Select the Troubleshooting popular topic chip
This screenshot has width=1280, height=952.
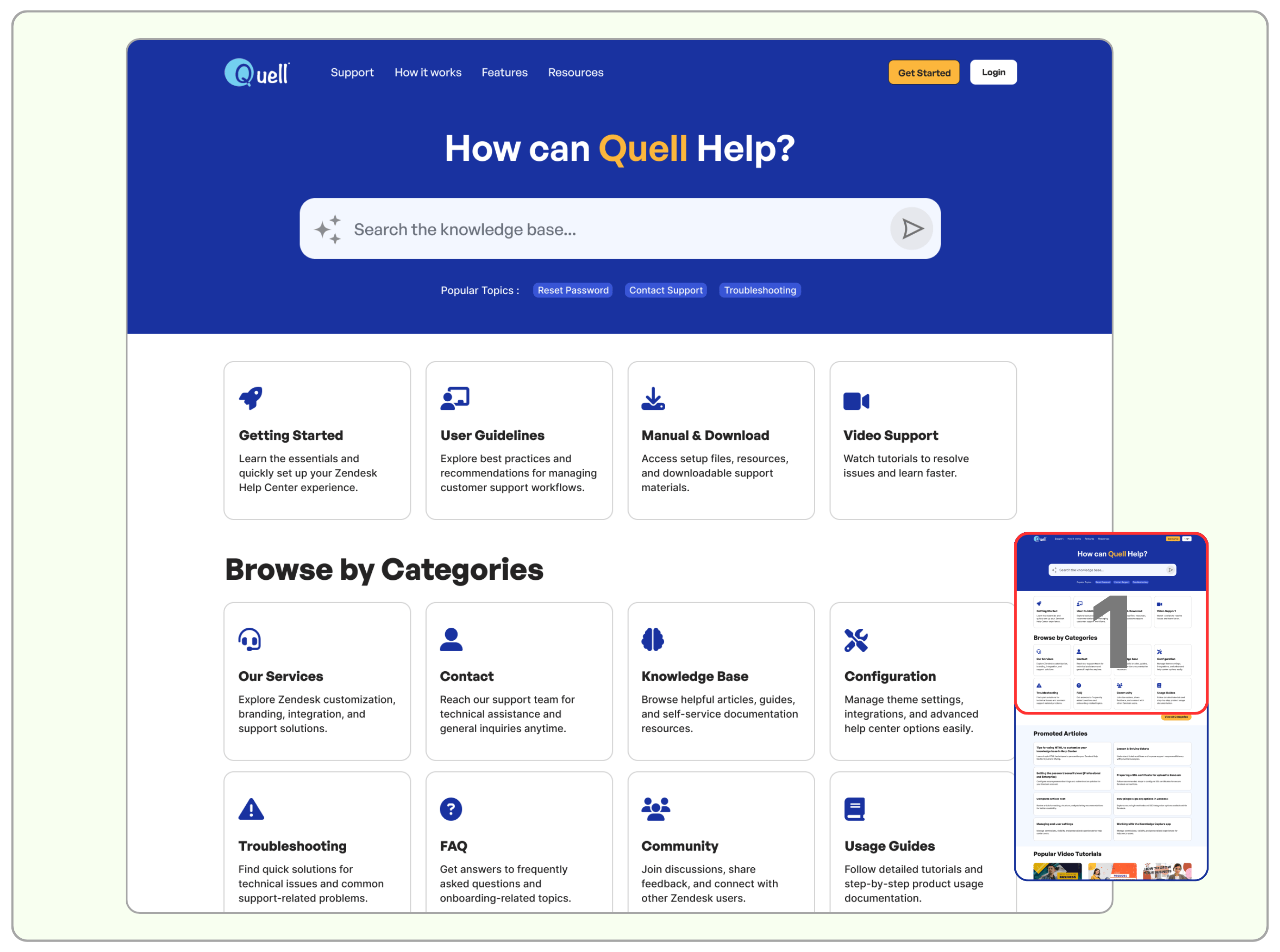pos(760,290)
